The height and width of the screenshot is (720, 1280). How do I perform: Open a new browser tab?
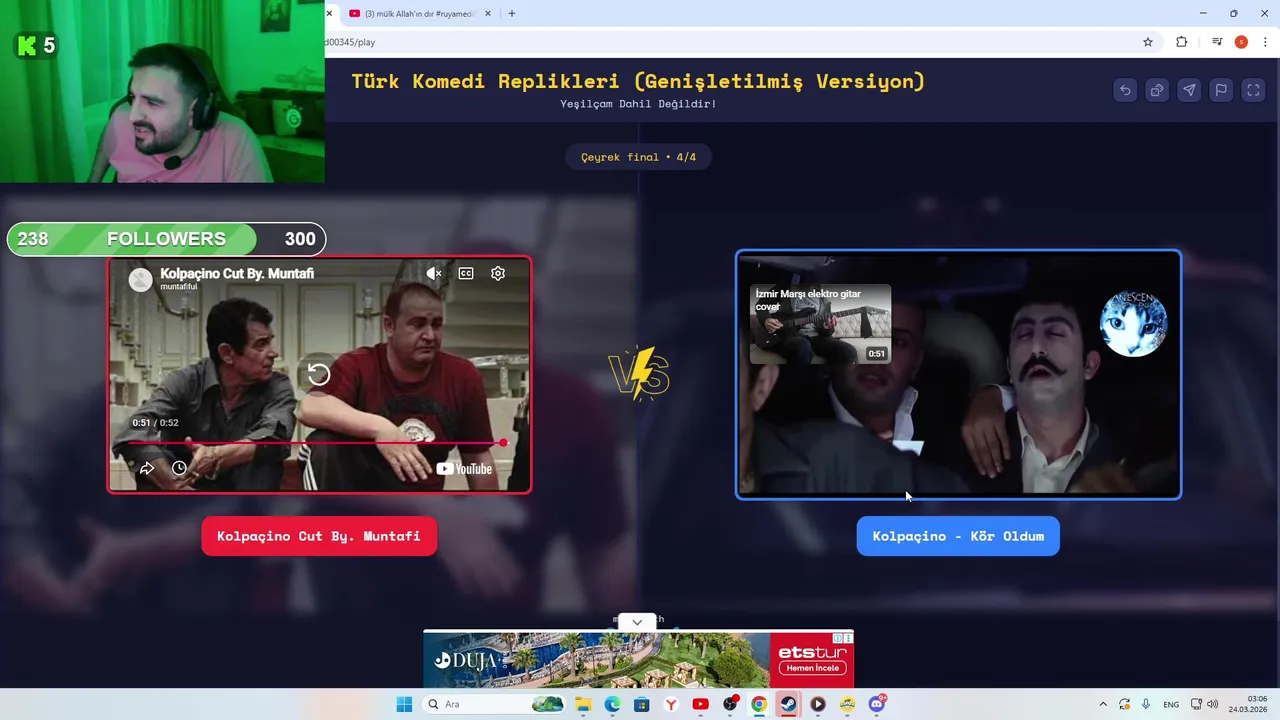tap(512, 14)
